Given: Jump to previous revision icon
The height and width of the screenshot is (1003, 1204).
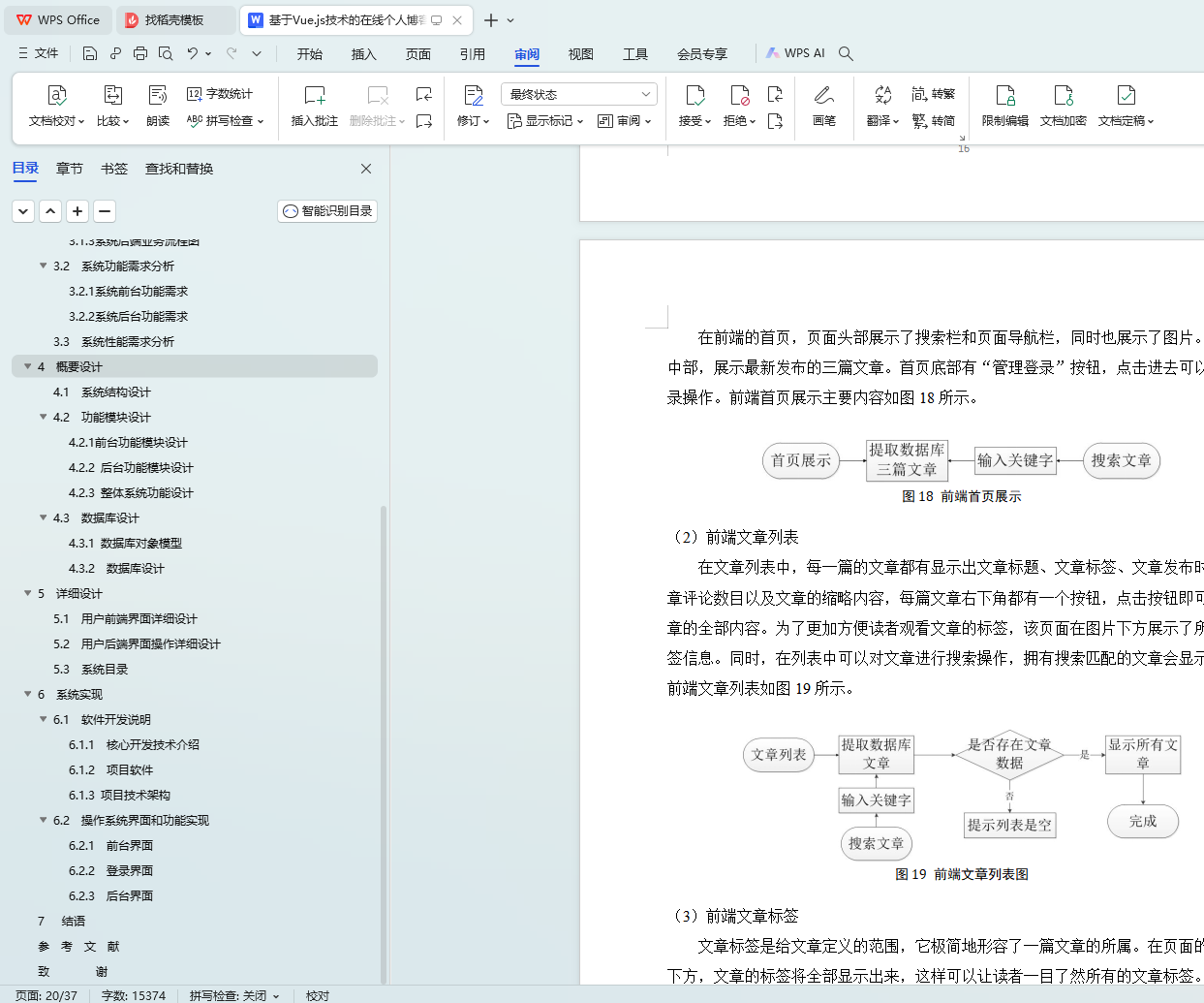Looking at the screenshot, I should 775,94.
